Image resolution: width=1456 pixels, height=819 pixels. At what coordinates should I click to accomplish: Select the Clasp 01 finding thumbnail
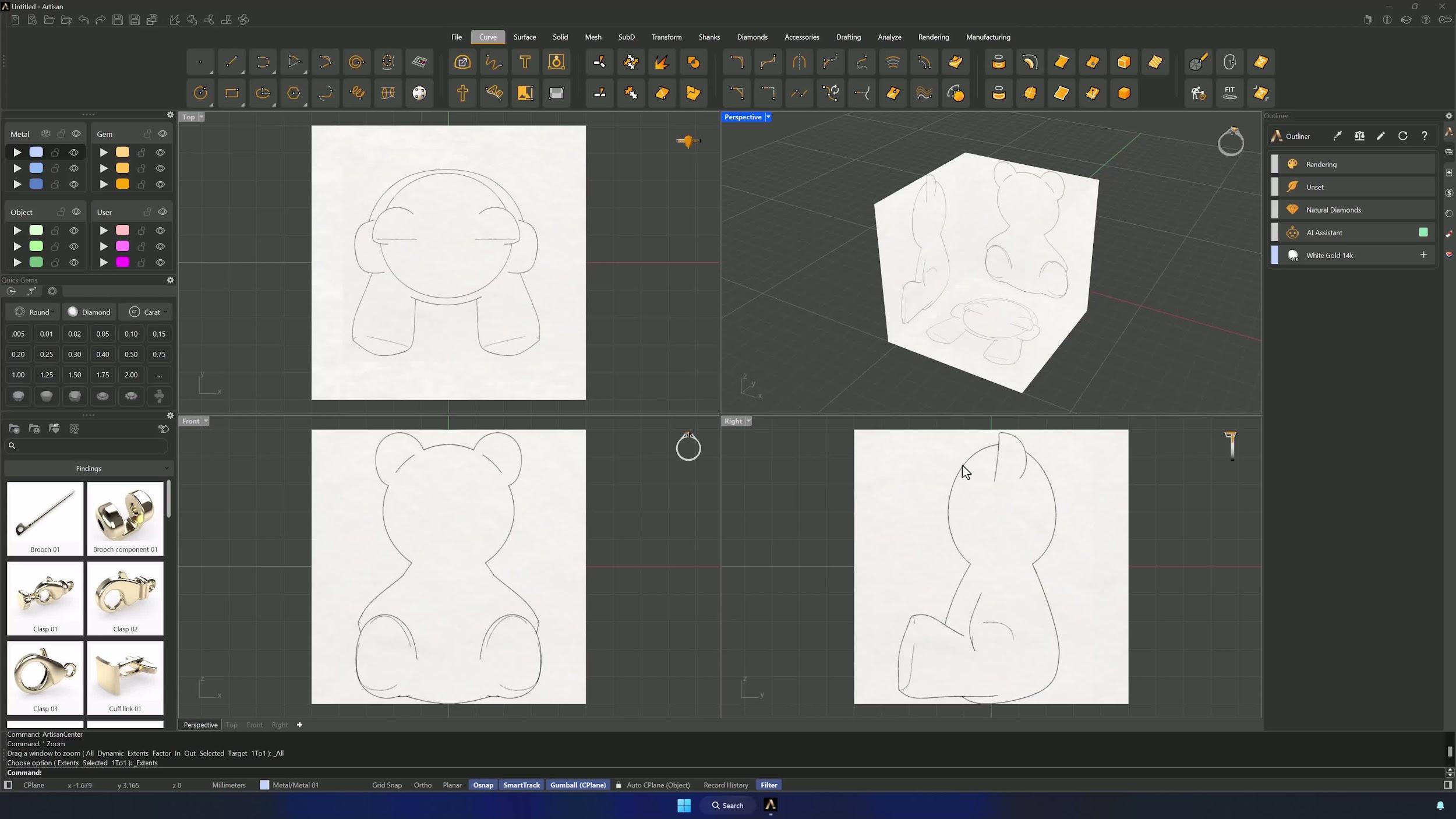[x=45, y=598]
